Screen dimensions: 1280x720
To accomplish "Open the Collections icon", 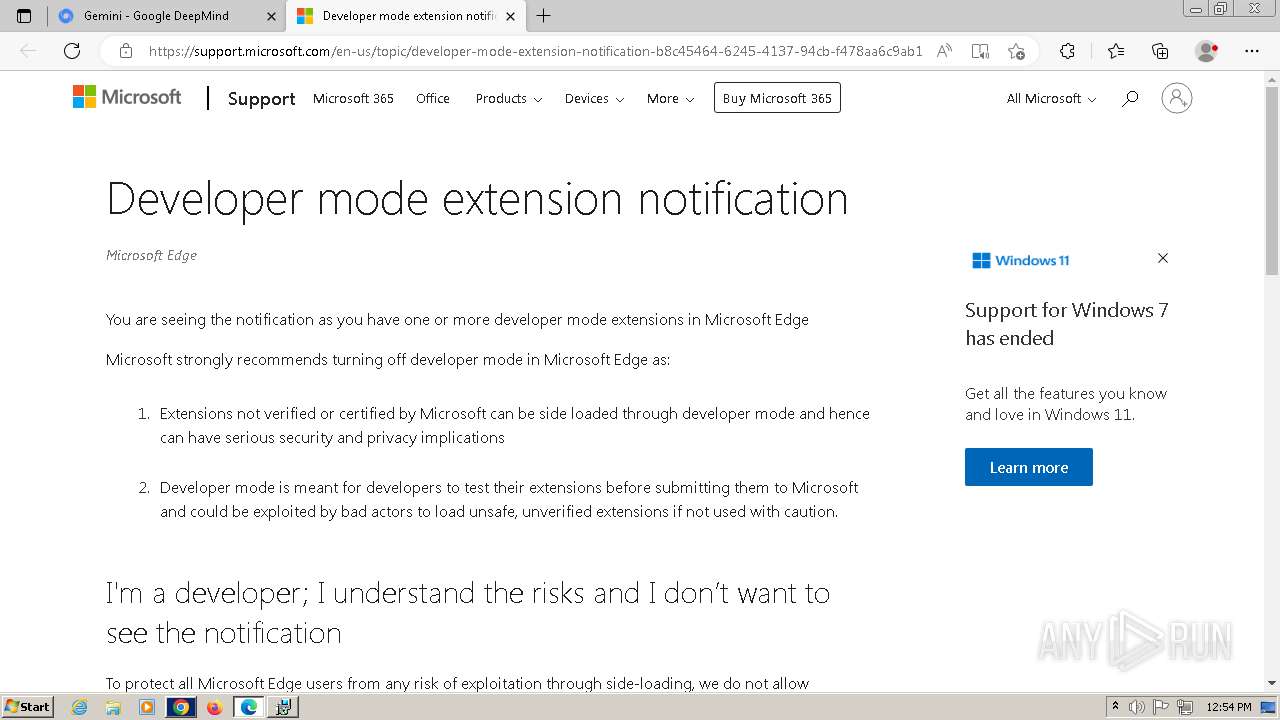I will [x=1160, y=51].
